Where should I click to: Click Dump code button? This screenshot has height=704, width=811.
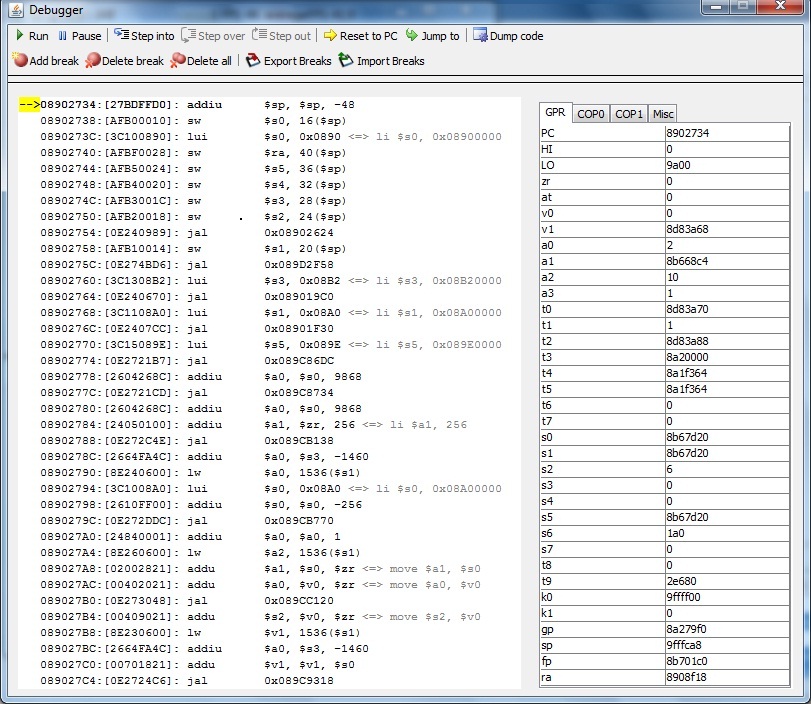point(508,36)
